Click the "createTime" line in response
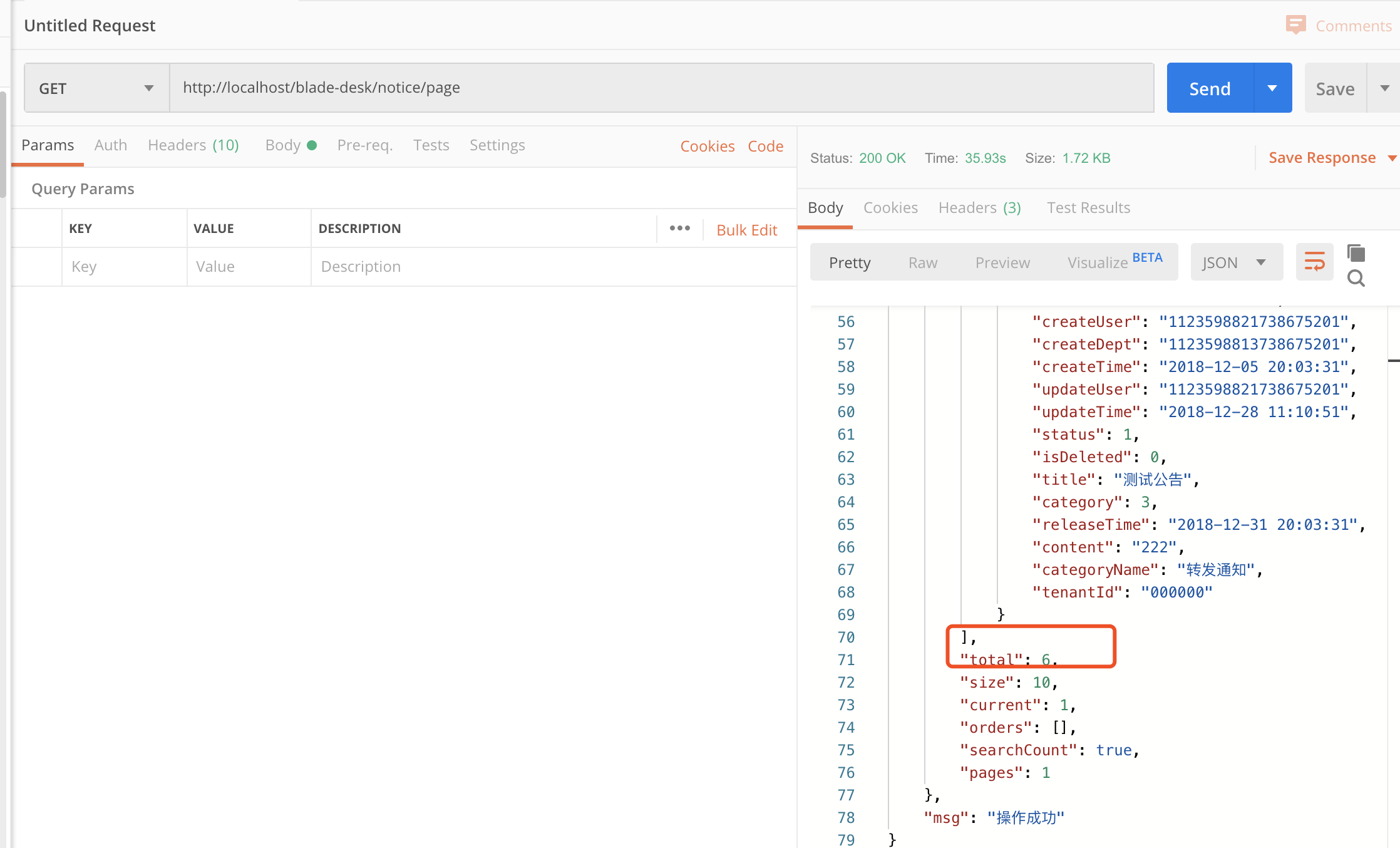The width and height of the screenshot is (1400, 848). pos(1194,367)
